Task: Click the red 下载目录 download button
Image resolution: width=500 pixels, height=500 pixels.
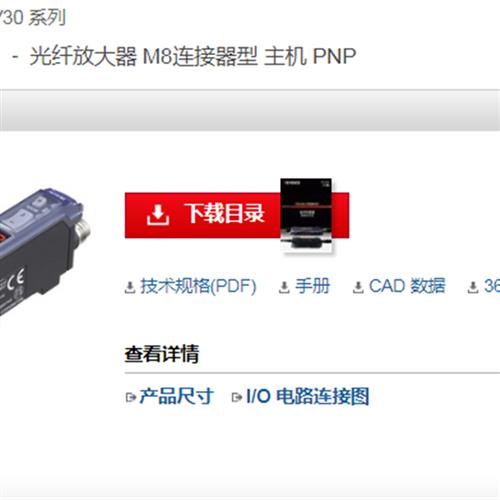Action: coord(237,215)
